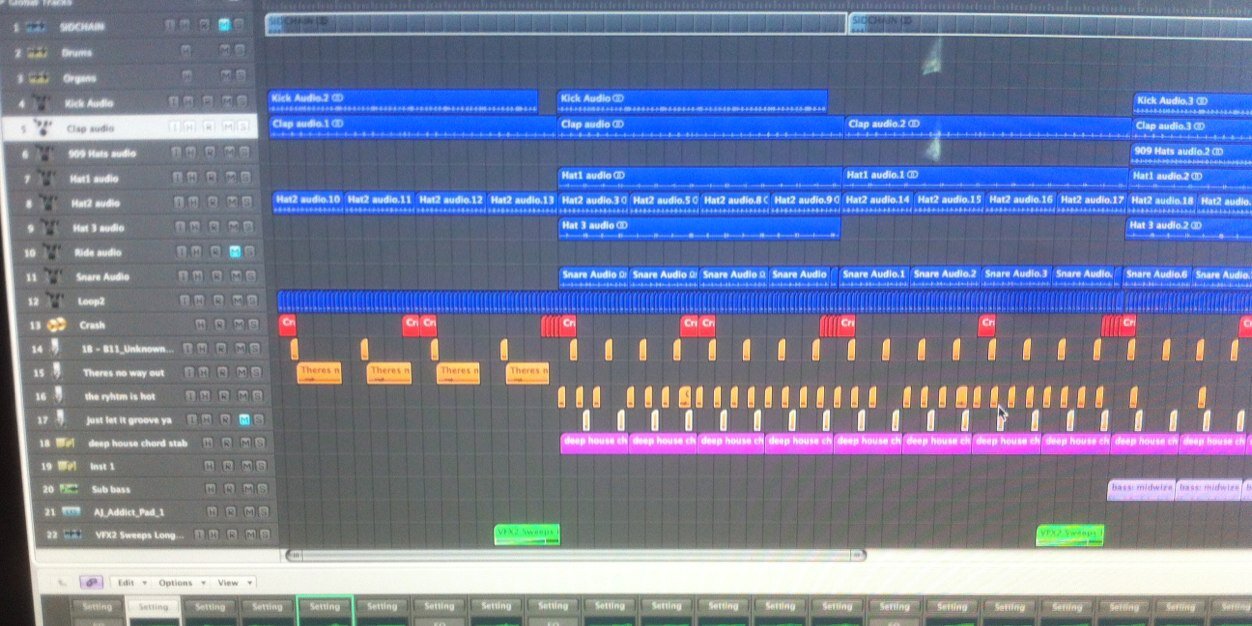
Task: Select the Hat1 audio.1 region
Action: click(985, 178)
